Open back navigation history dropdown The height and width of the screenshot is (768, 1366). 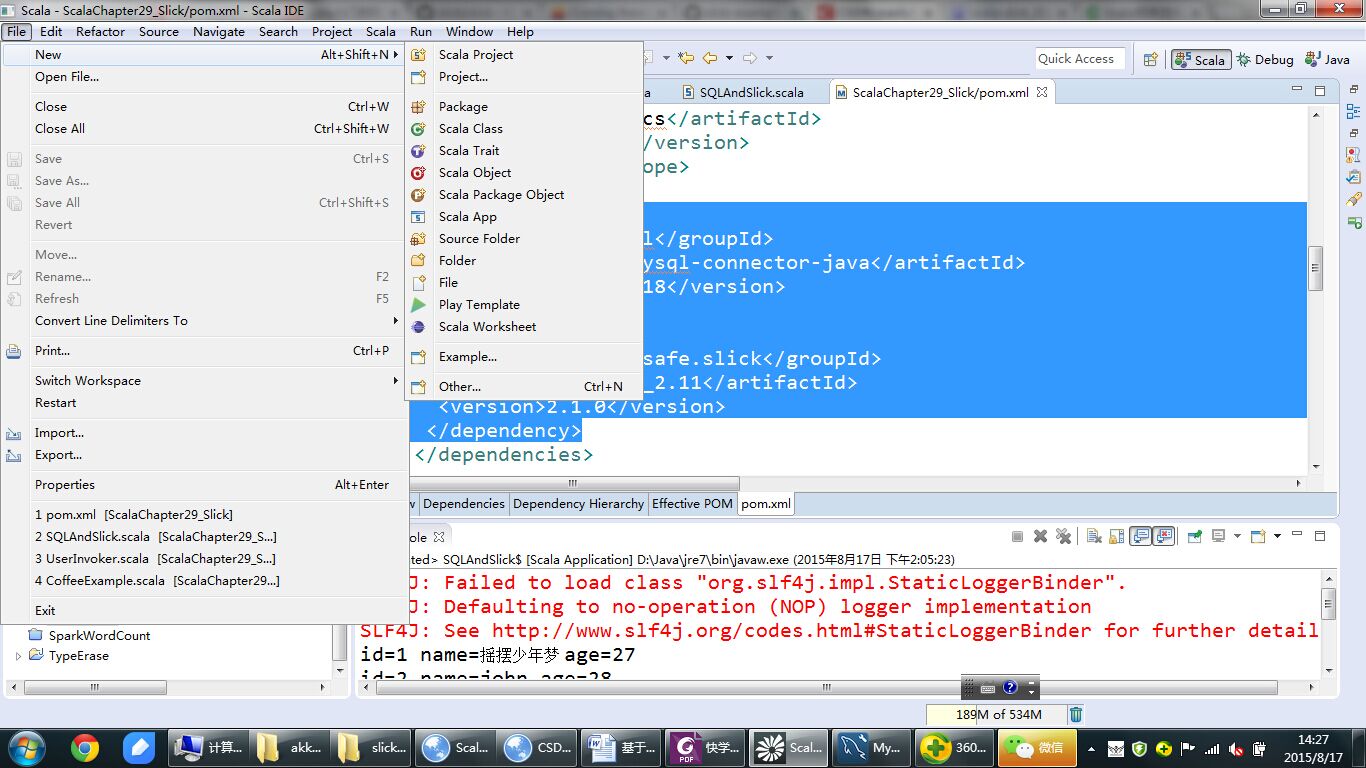(x=729, y=58)
